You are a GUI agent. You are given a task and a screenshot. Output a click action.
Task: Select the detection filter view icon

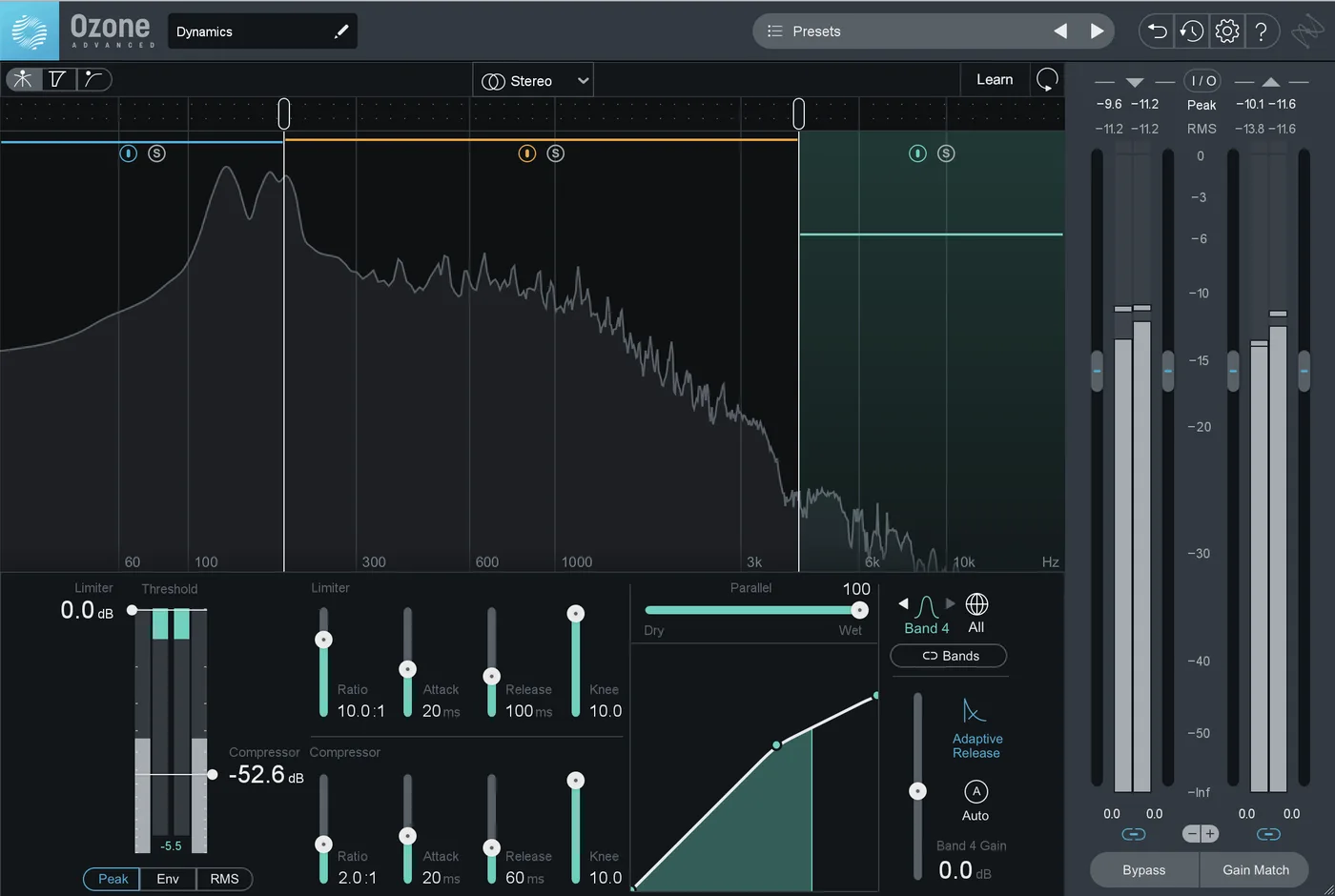(58, 79)
